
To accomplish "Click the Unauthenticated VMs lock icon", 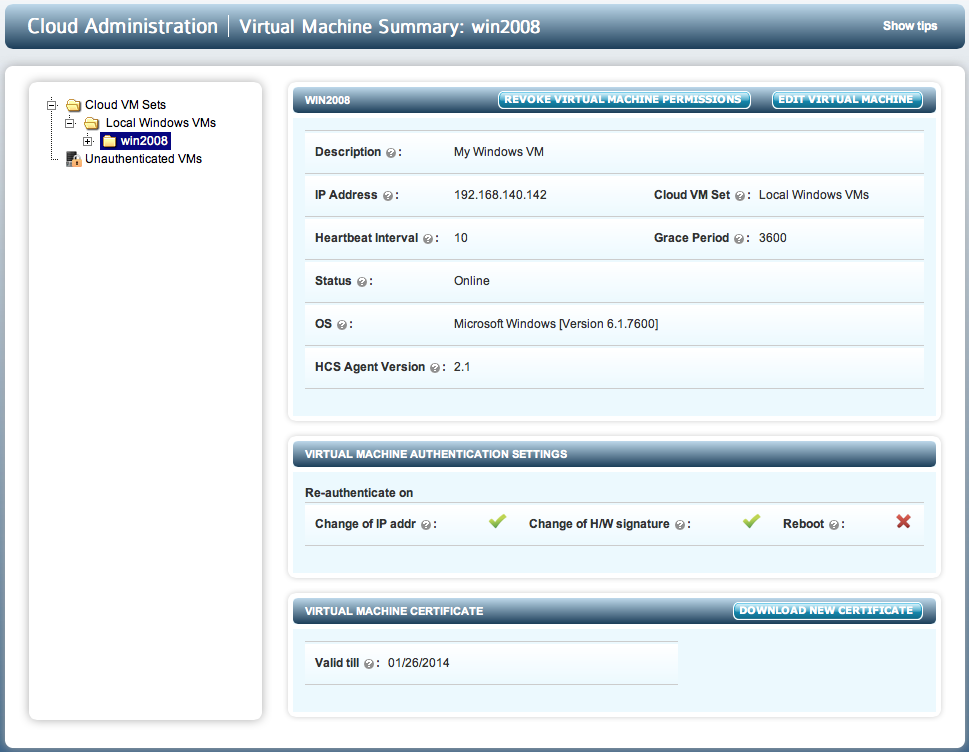I will pyautogui.click(x=74, y=159).
